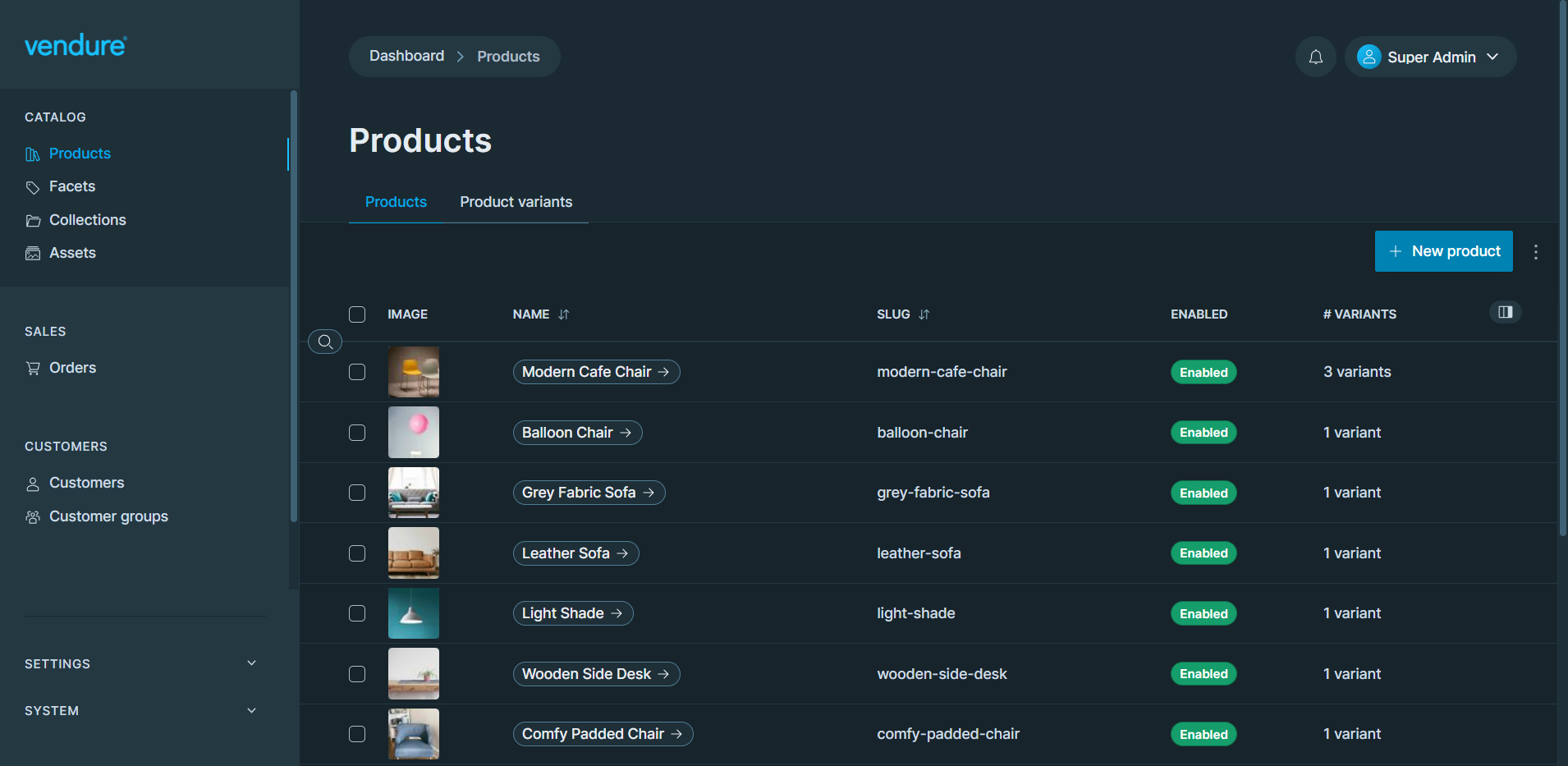Click the Vendure logo
The width and height of the screenshot is (1568, 766).
tap(76, 45)
